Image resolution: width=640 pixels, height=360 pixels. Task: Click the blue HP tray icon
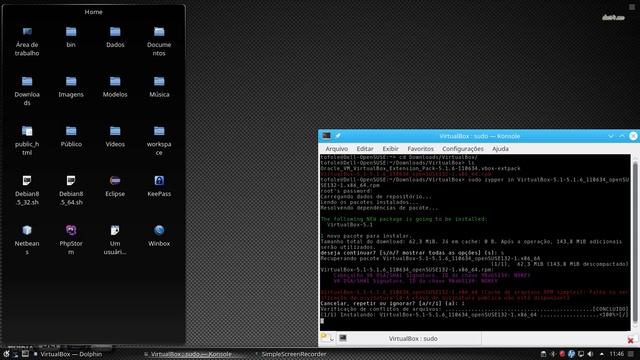(x=571, y=354)
